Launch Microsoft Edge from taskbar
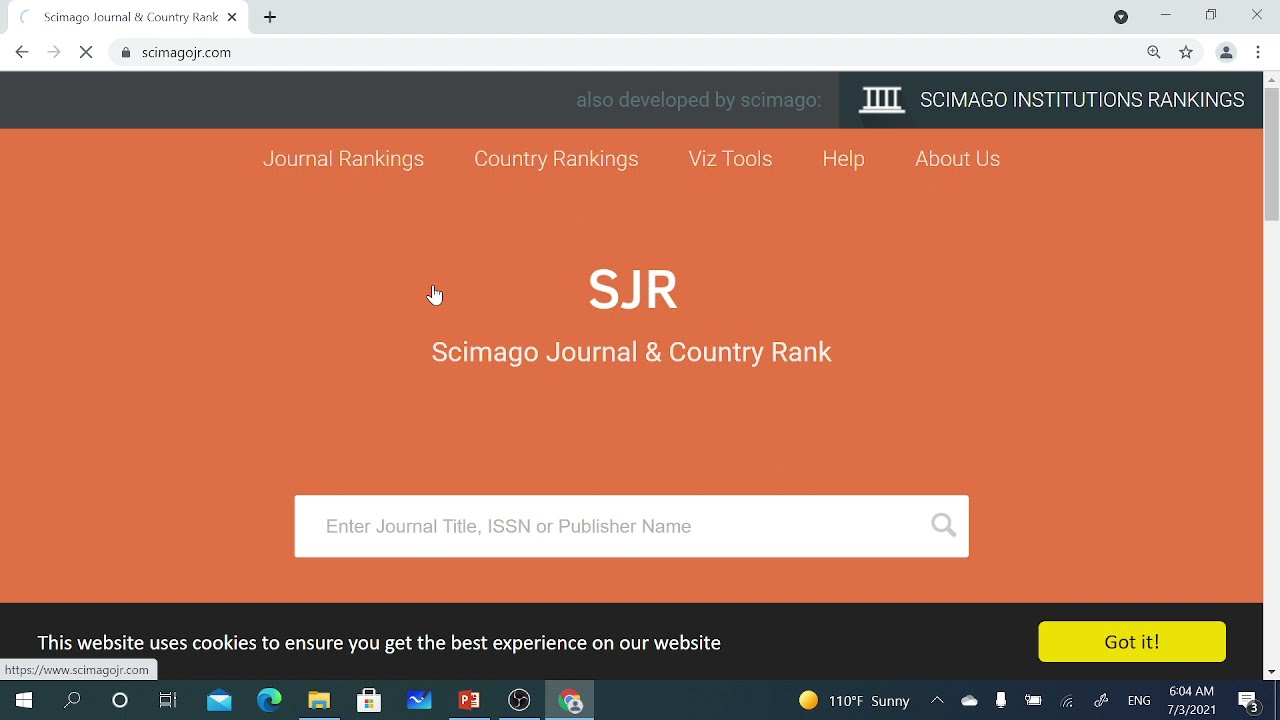Screen dimensions: 1280x720 coord(269,701)
